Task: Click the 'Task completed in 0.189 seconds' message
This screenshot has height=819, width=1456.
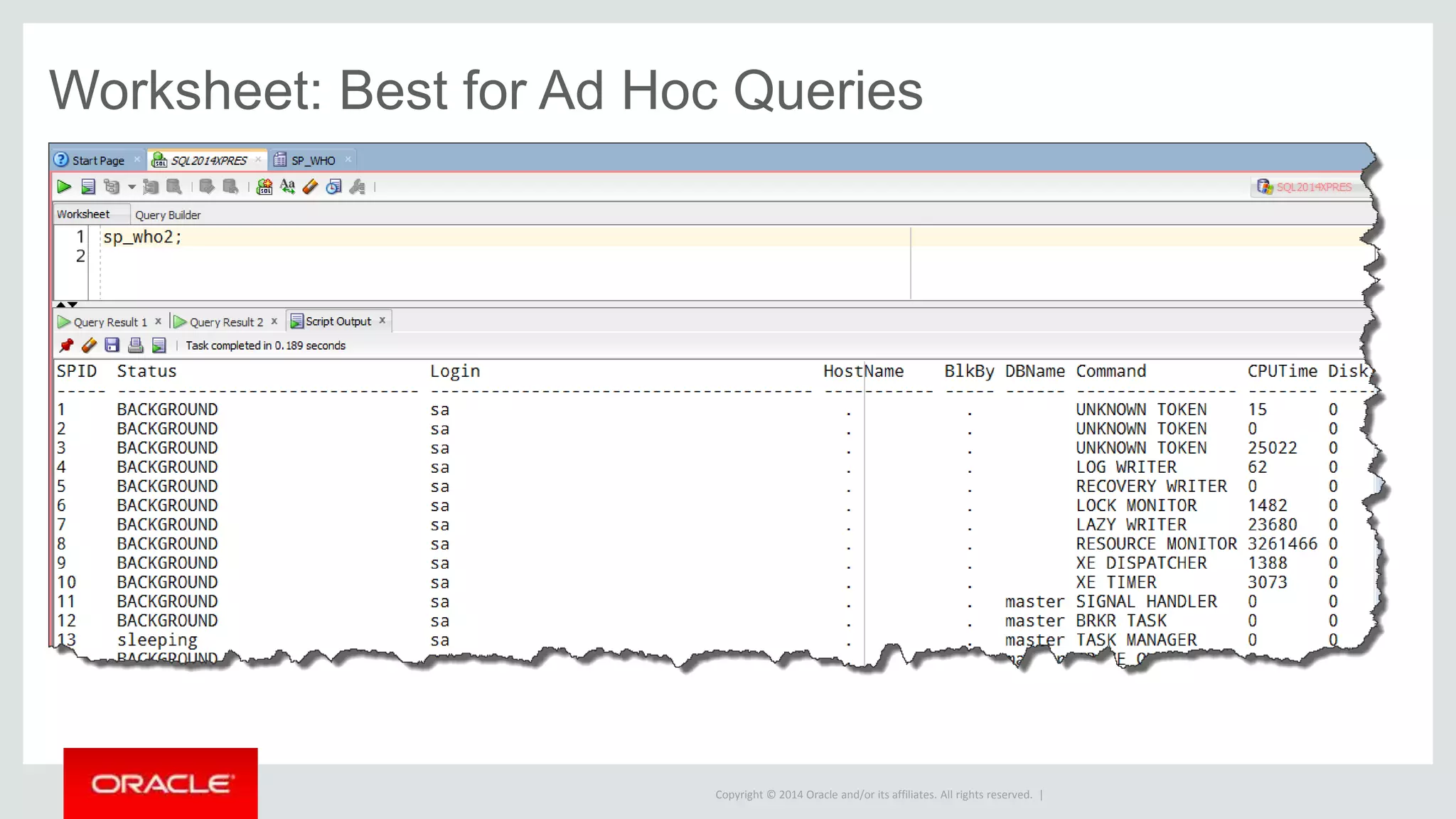Action: (265, 346)
